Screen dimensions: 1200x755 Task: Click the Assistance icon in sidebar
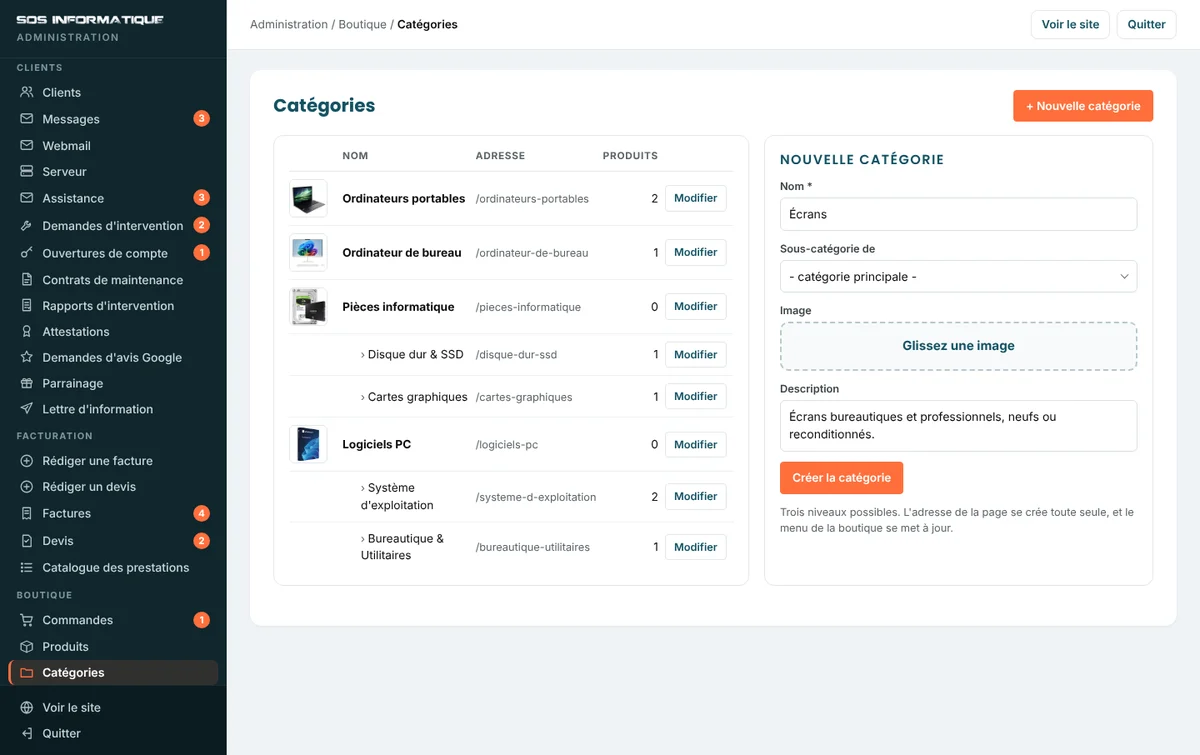27,198
